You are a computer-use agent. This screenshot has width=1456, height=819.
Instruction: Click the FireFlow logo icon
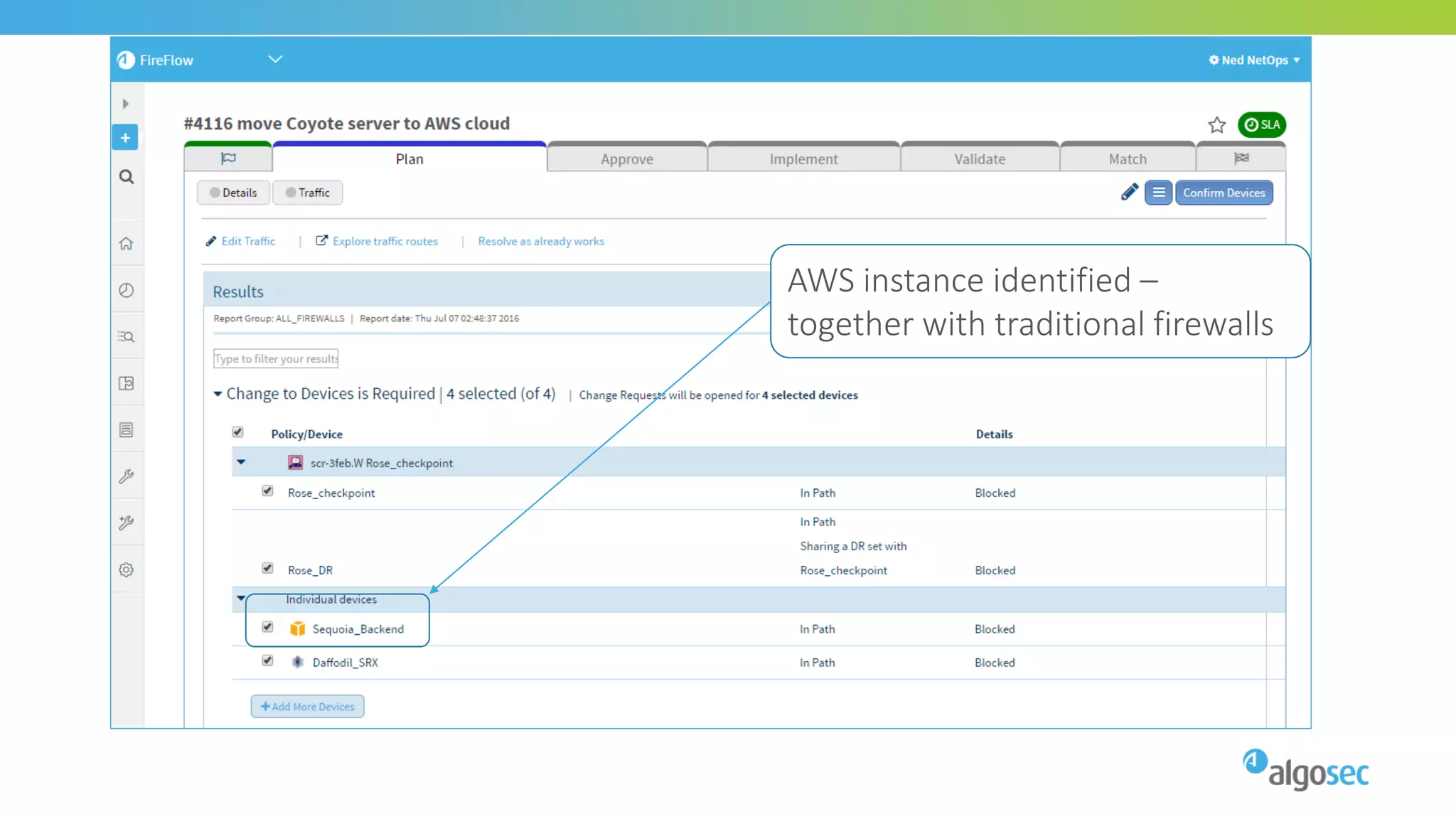pos(126,60)
